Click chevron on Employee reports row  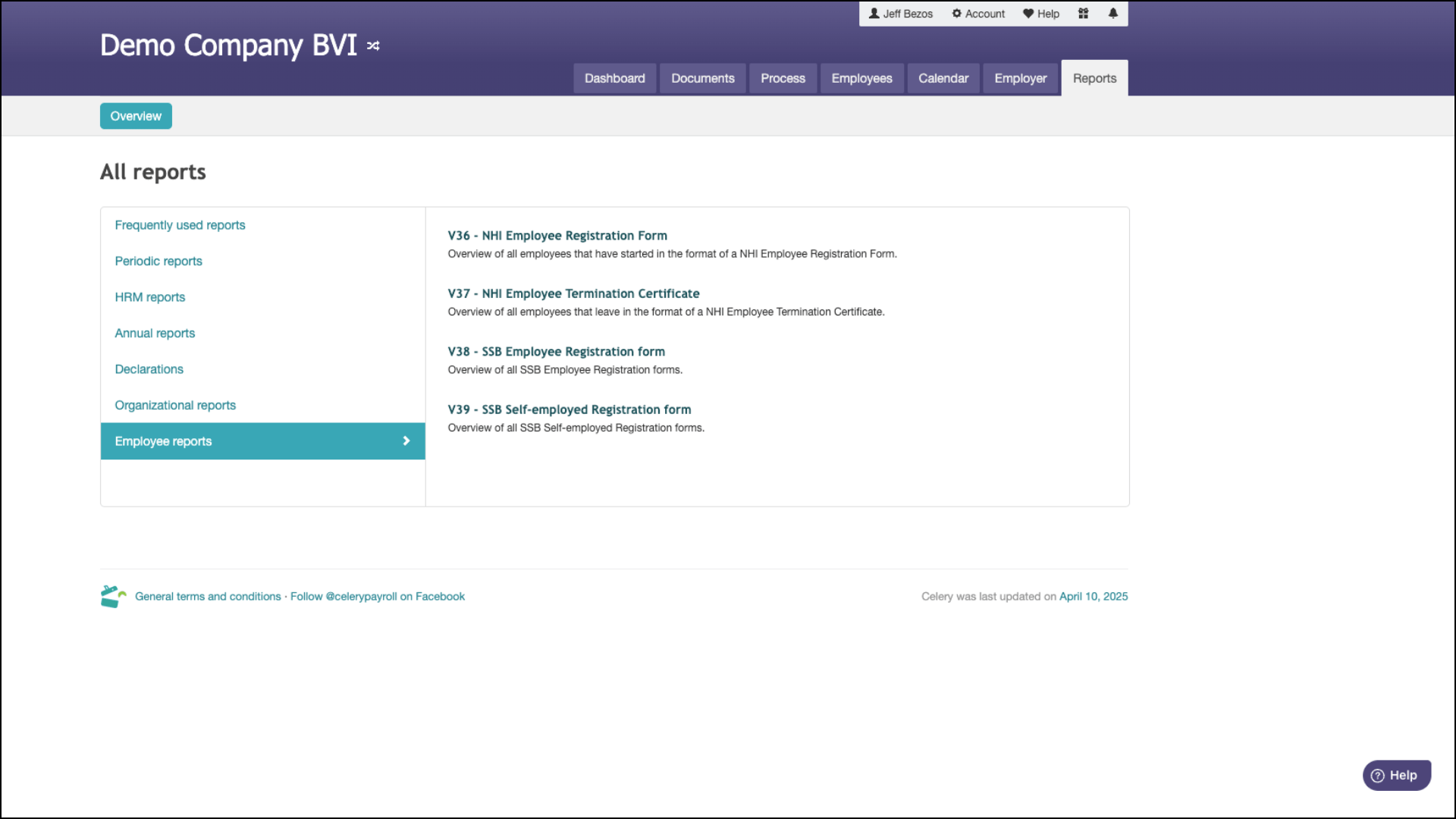[x=406, y=441]
